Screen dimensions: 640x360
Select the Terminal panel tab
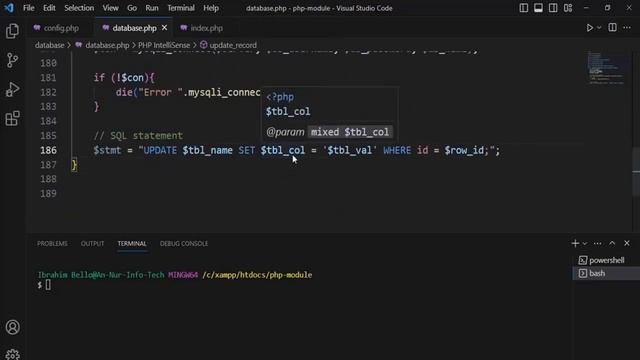point(132,244)
